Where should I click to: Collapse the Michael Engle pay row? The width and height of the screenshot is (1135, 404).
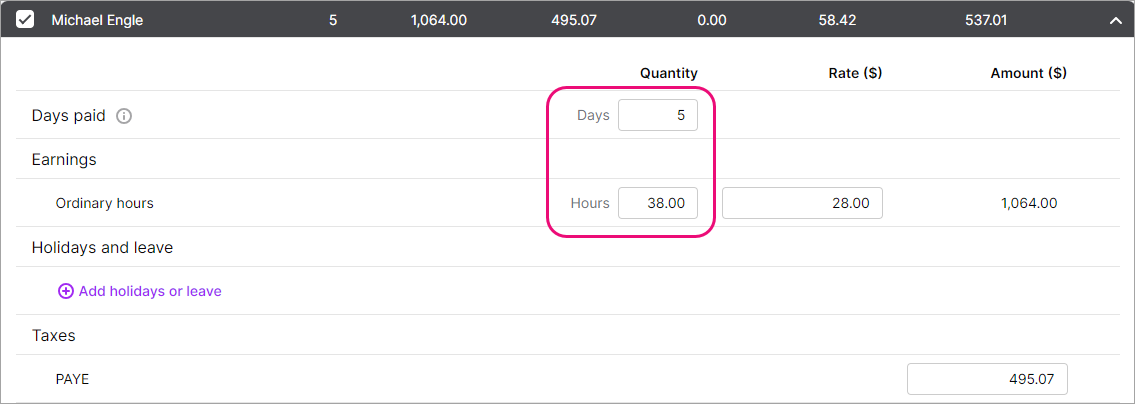click(1115, 19)
